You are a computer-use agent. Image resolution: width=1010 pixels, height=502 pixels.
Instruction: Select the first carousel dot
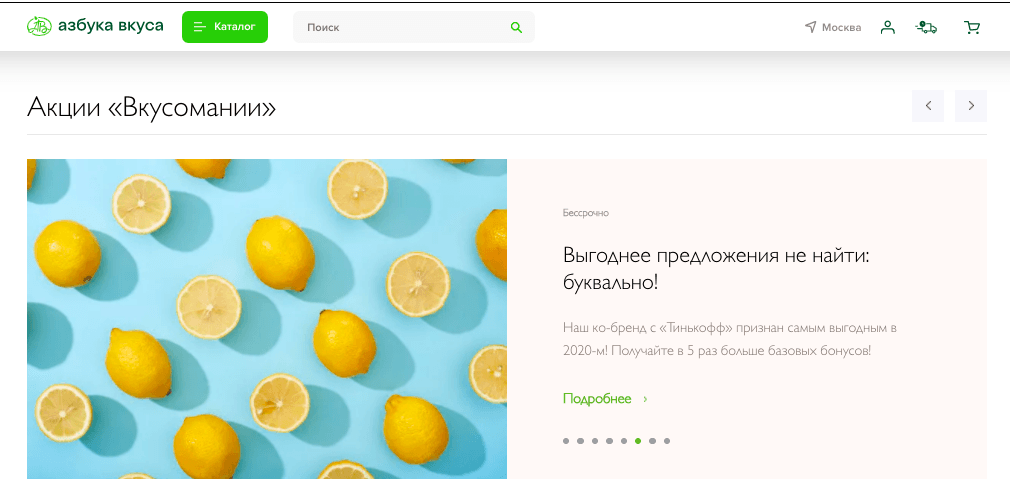566,441
